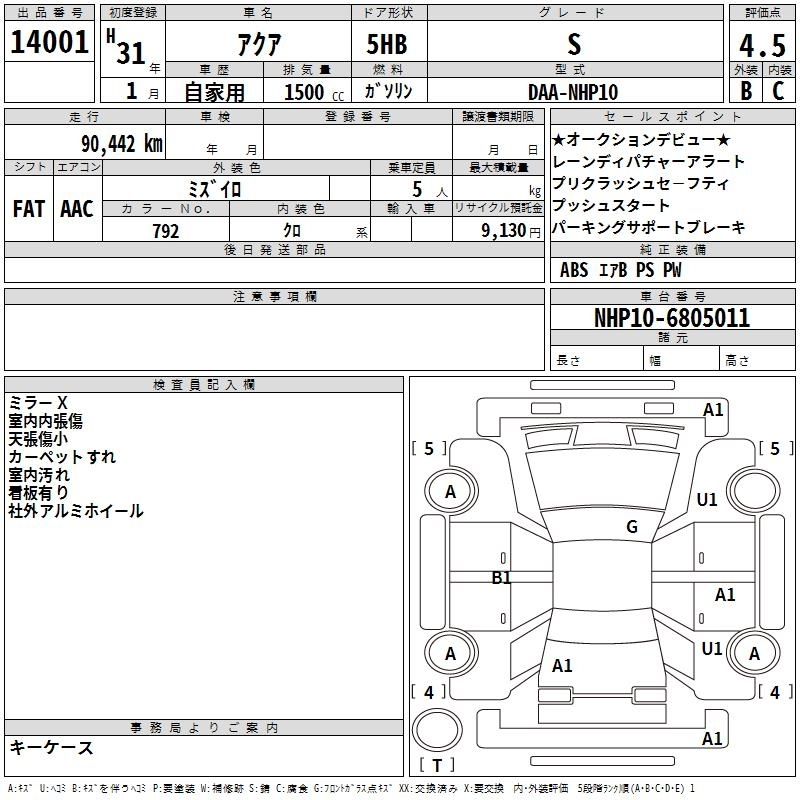
Task: Click the 4.5 overall evaluation score
Action: (761, 47)
